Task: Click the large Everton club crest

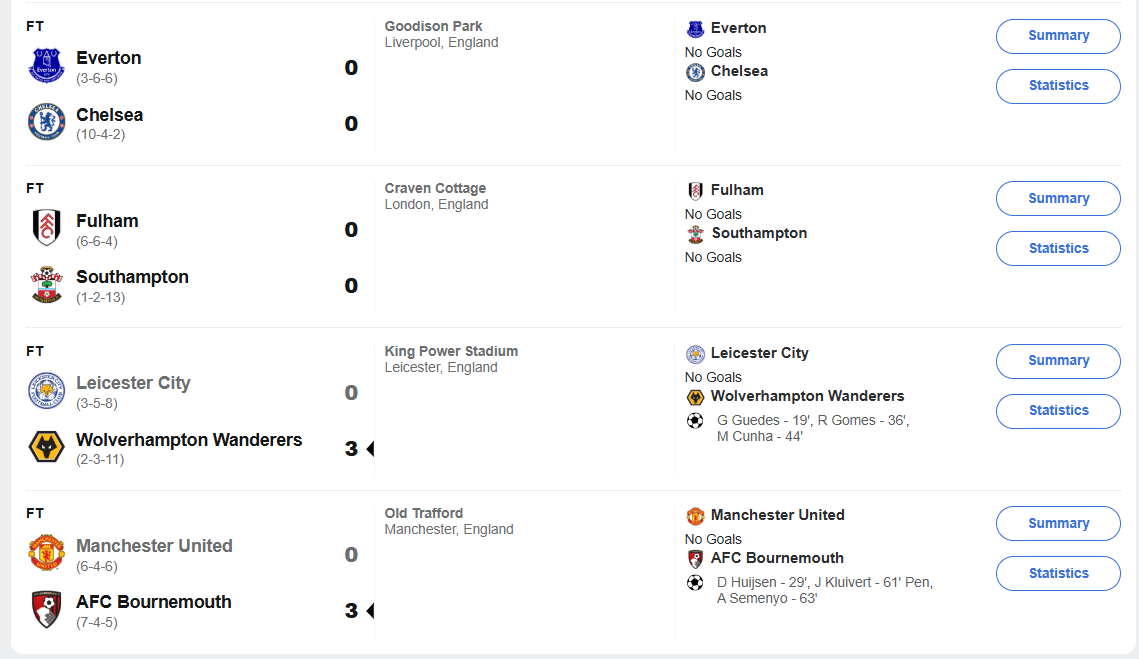Action: tap(47, 66)
